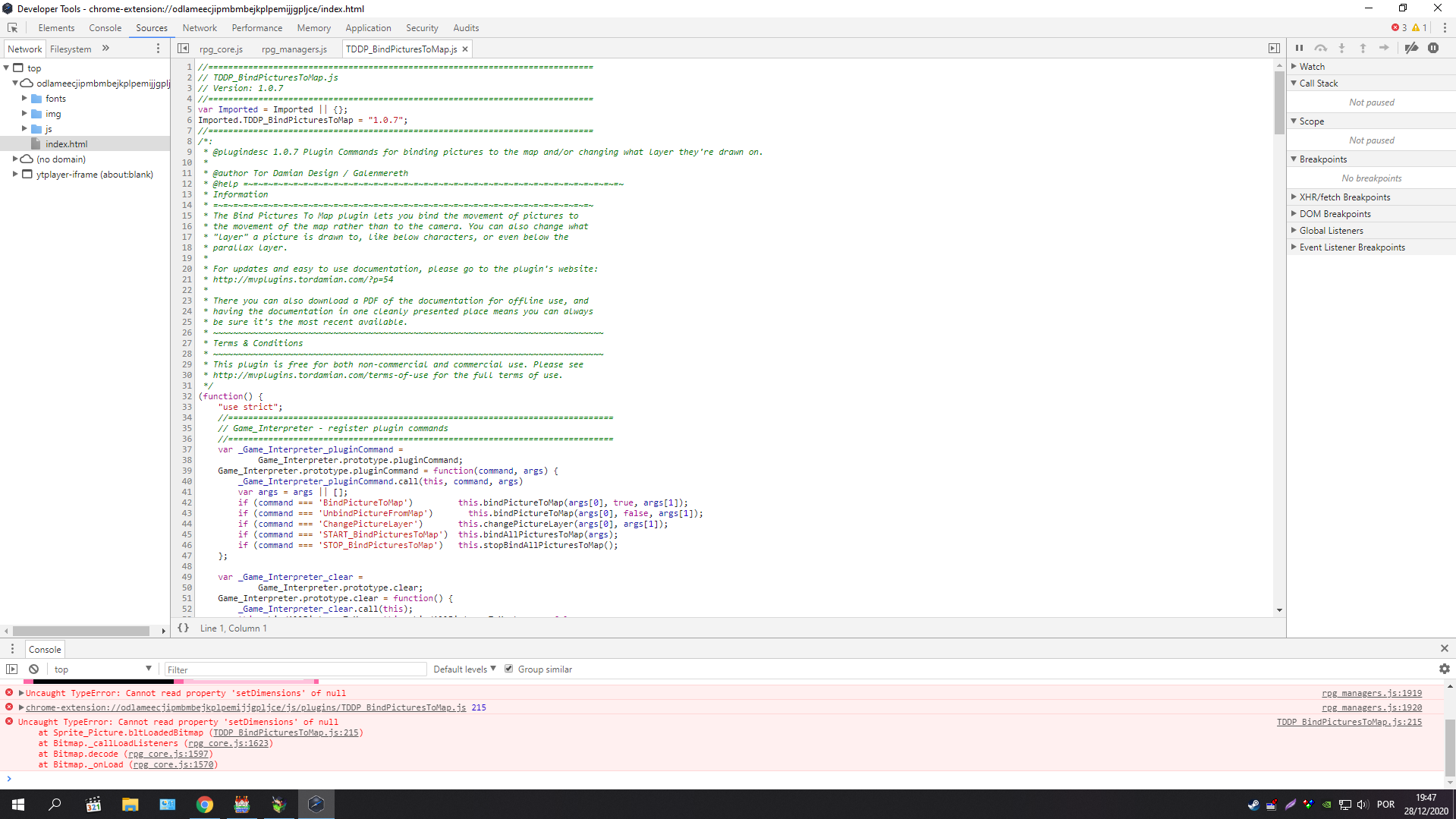Viewport: 1456px width, 819px height.
Task: Pretty print the source with braces icon
Action: point(183,628)
